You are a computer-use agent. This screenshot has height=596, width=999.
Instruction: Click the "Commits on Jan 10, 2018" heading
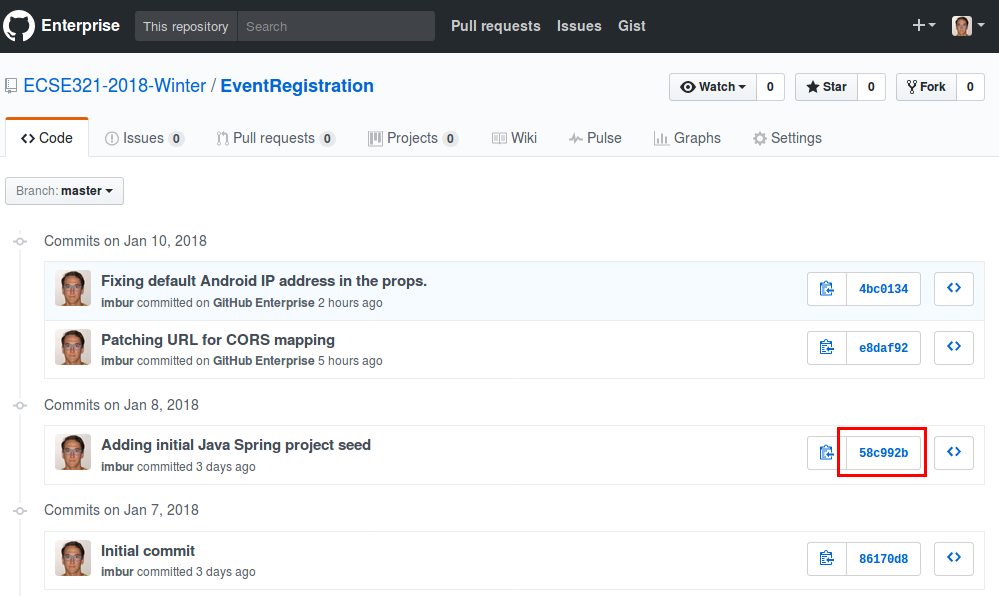126,241
